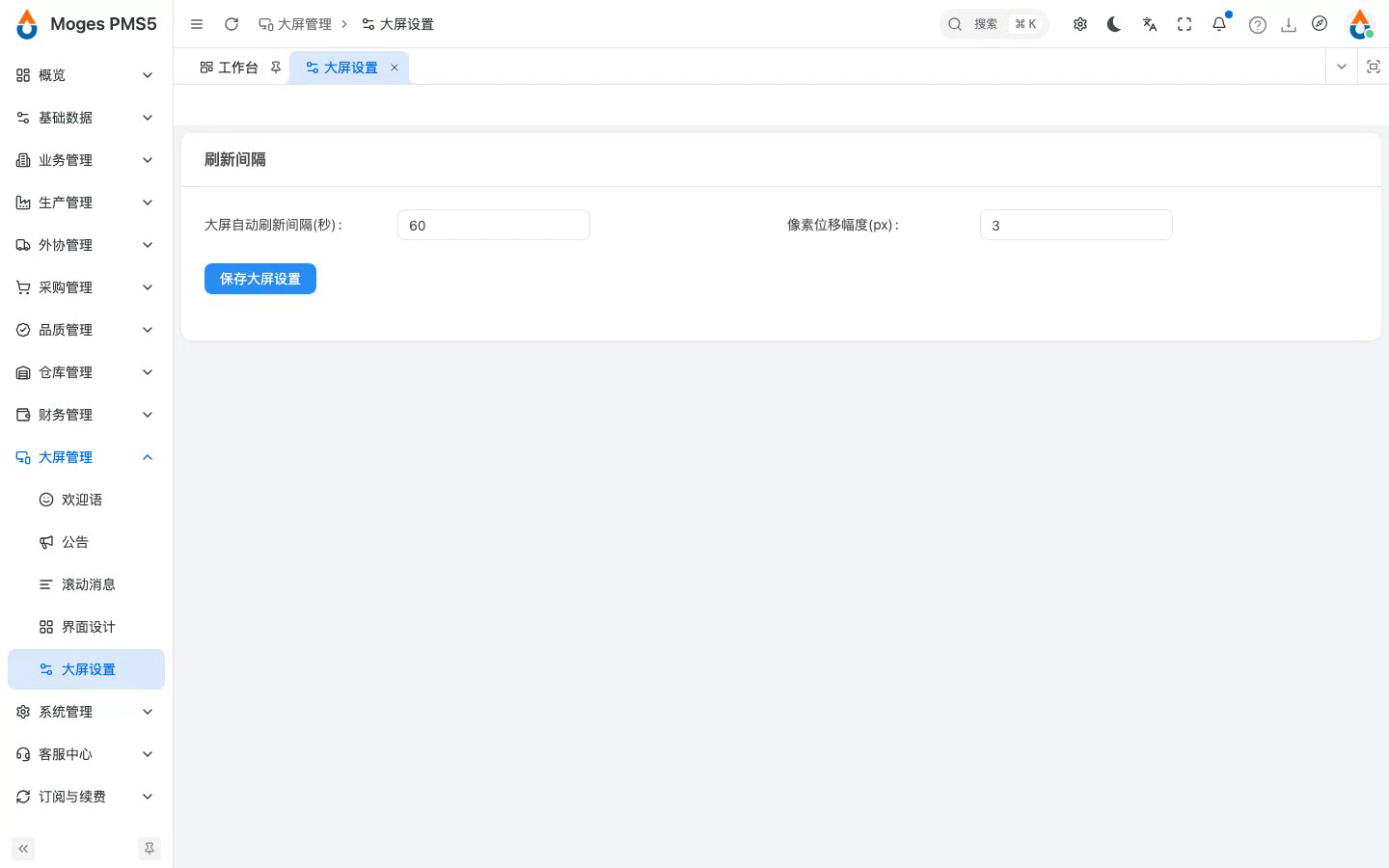Open the help question mark icon
The image size is (1389, 868).
[1258, 25]
